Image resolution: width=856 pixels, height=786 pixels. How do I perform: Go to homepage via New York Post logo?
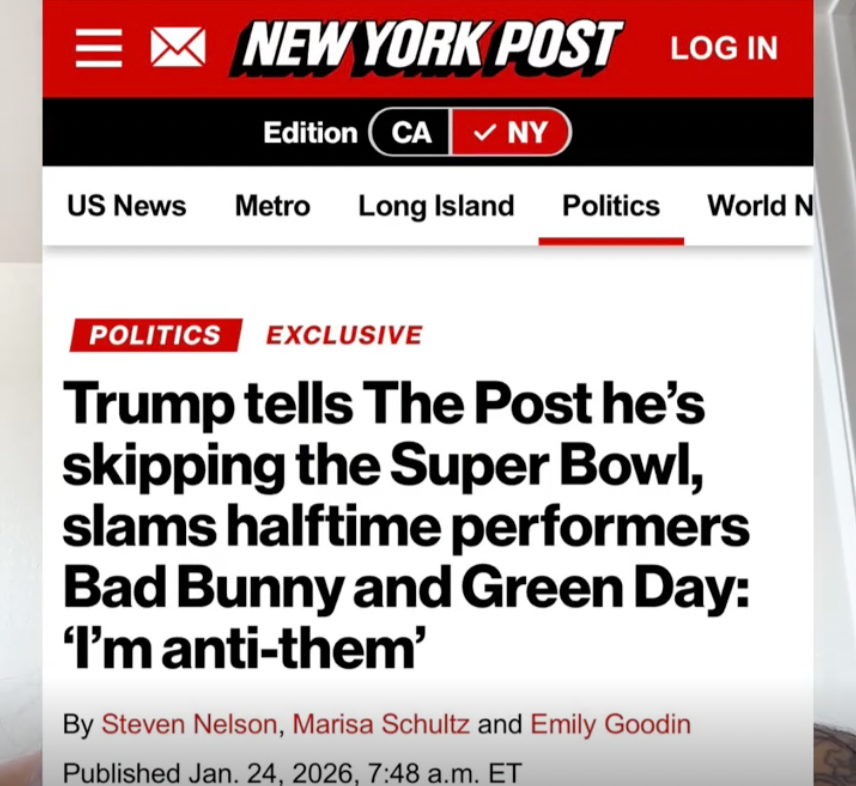[427, 47]
